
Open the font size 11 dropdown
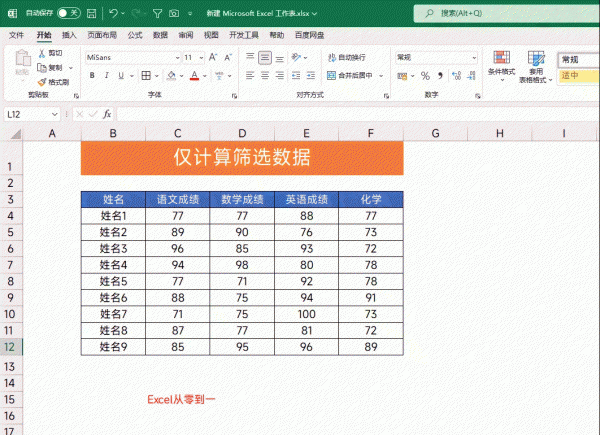coord(201,58)
